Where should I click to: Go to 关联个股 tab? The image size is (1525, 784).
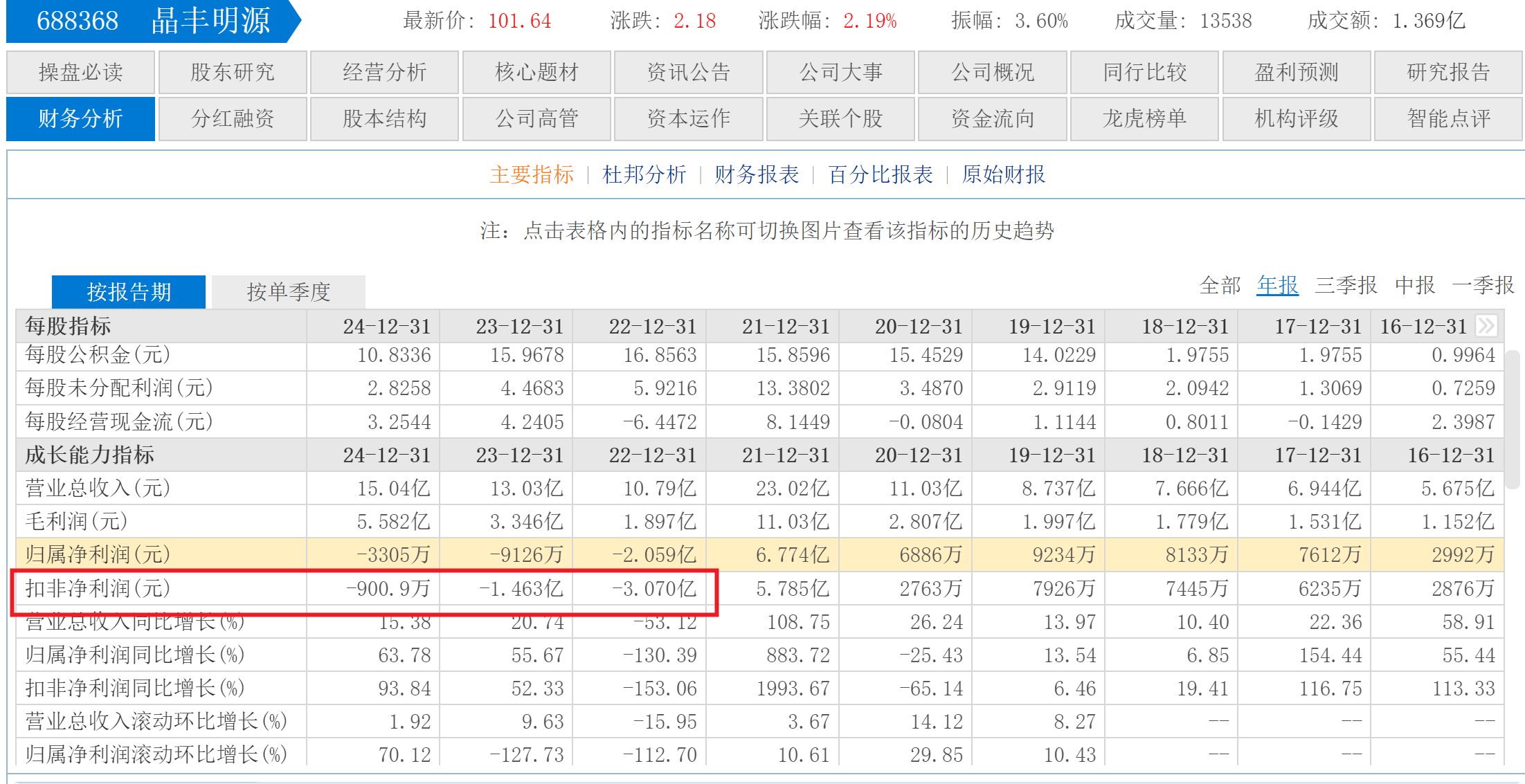(x=840, y=119)
